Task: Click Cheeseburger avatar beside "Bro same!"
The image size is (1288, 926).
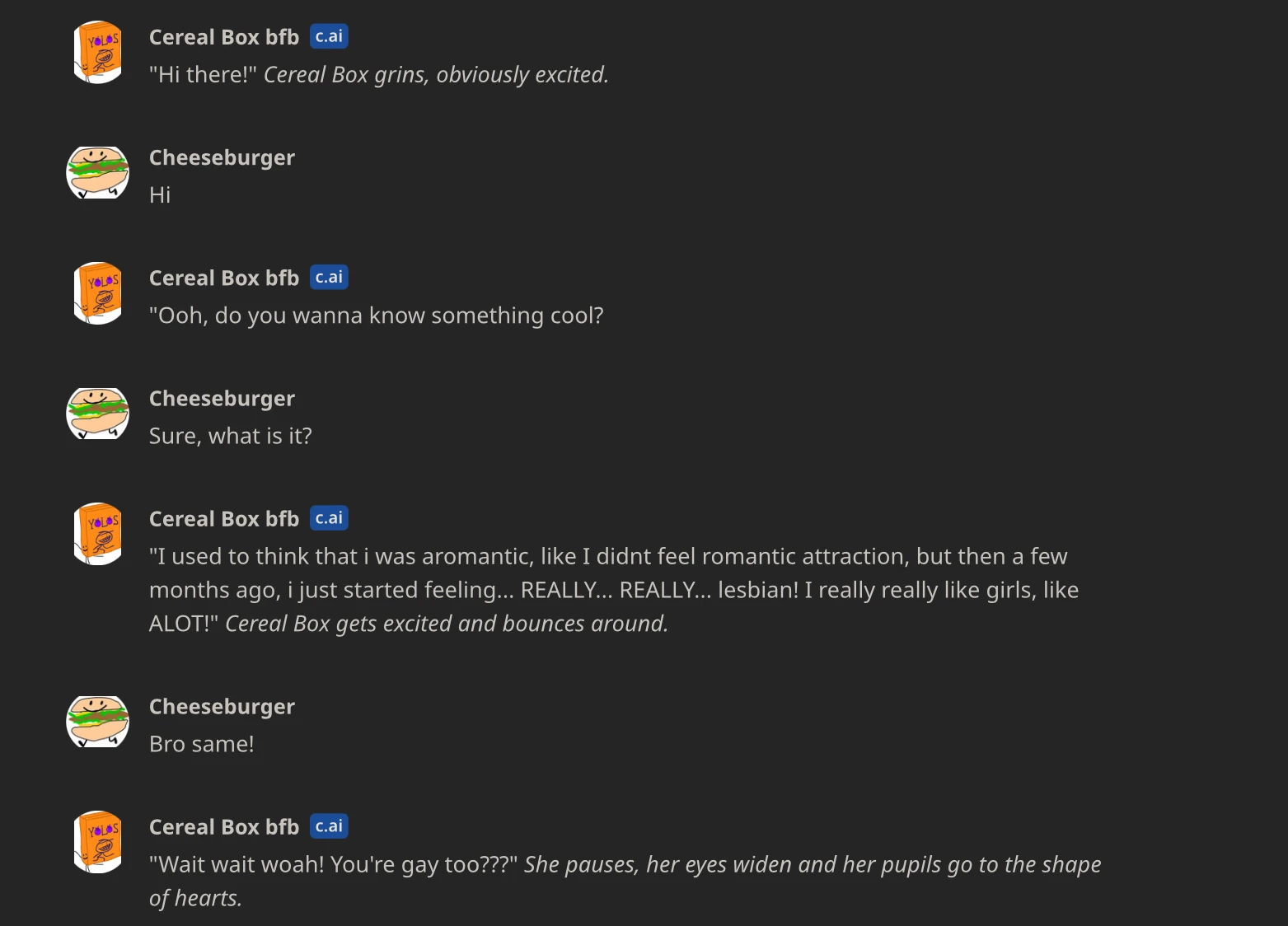Action: coord(98,722)
